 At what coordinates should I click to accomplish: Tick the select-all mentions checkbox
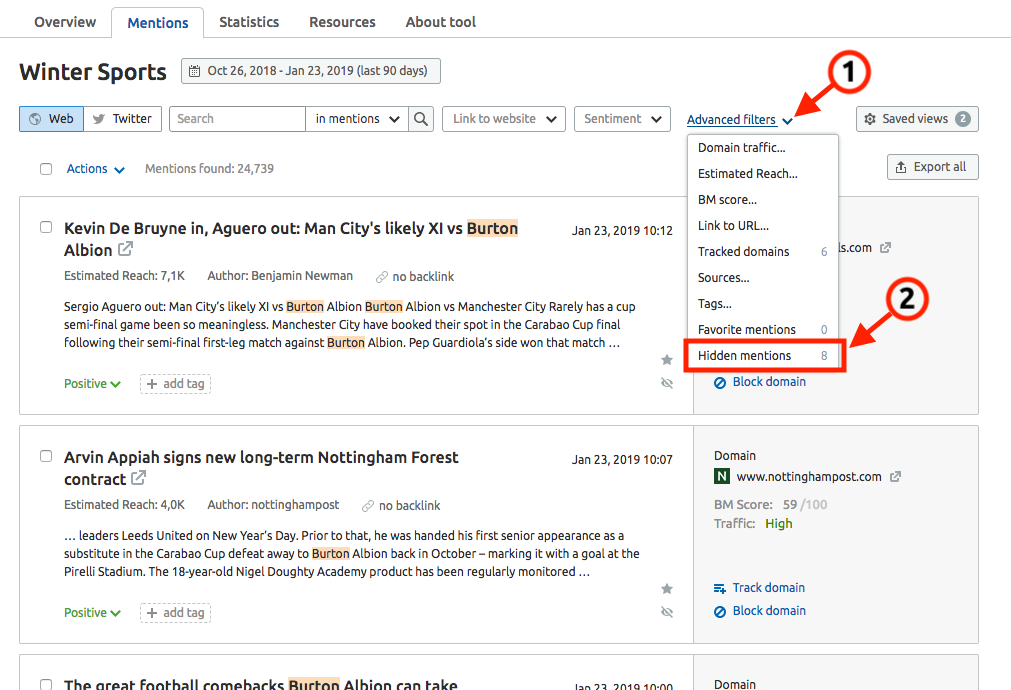click(x=46, y=169)
